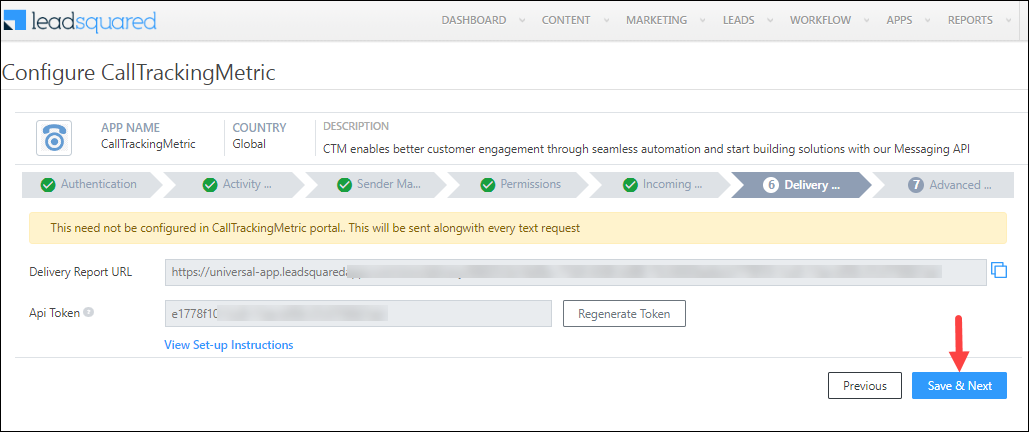Click the 'Global' country value
1029x432 pixels.
[x=249, y=144]
